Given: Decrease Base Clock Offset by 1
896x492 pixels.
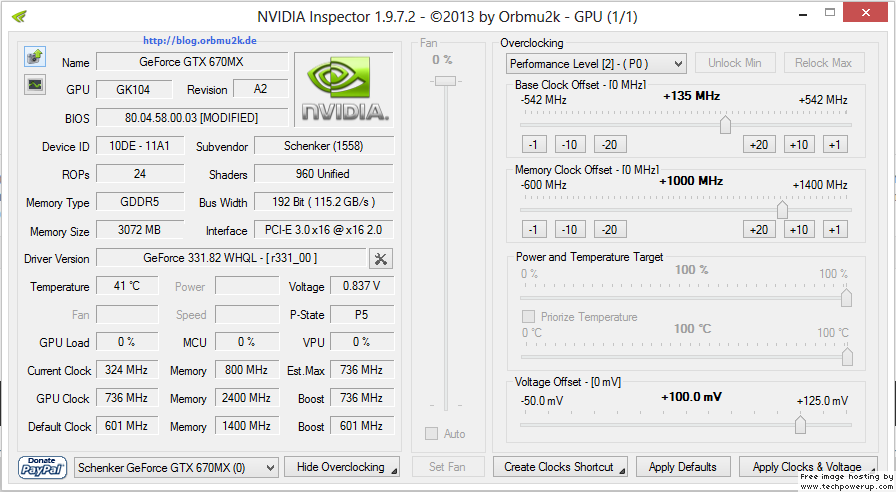Looking at the screenshot, I should 534,145.
